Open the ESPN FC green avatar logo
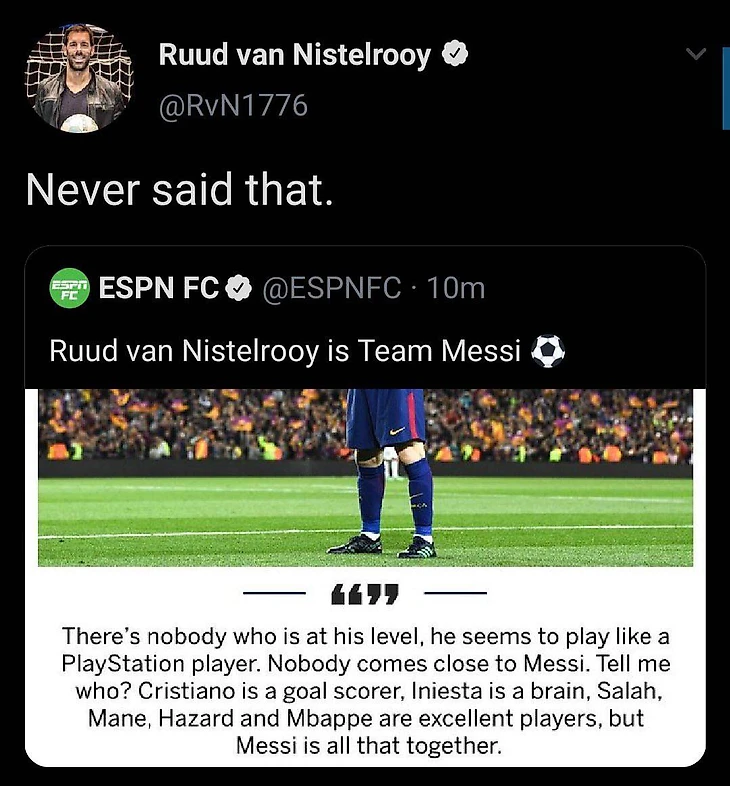The height and width of the screenshot is (786, 730). [x=69, y=288]
